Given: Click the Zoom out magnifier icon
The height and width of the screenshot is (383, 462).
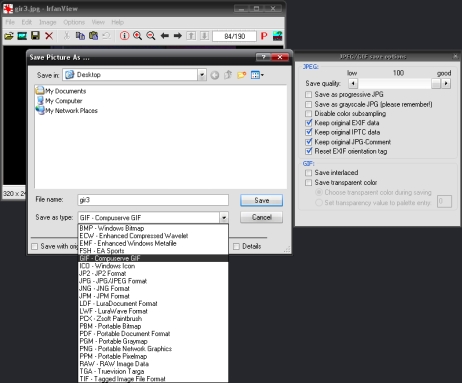Looking at the screenshot, I should click(151, 36).
